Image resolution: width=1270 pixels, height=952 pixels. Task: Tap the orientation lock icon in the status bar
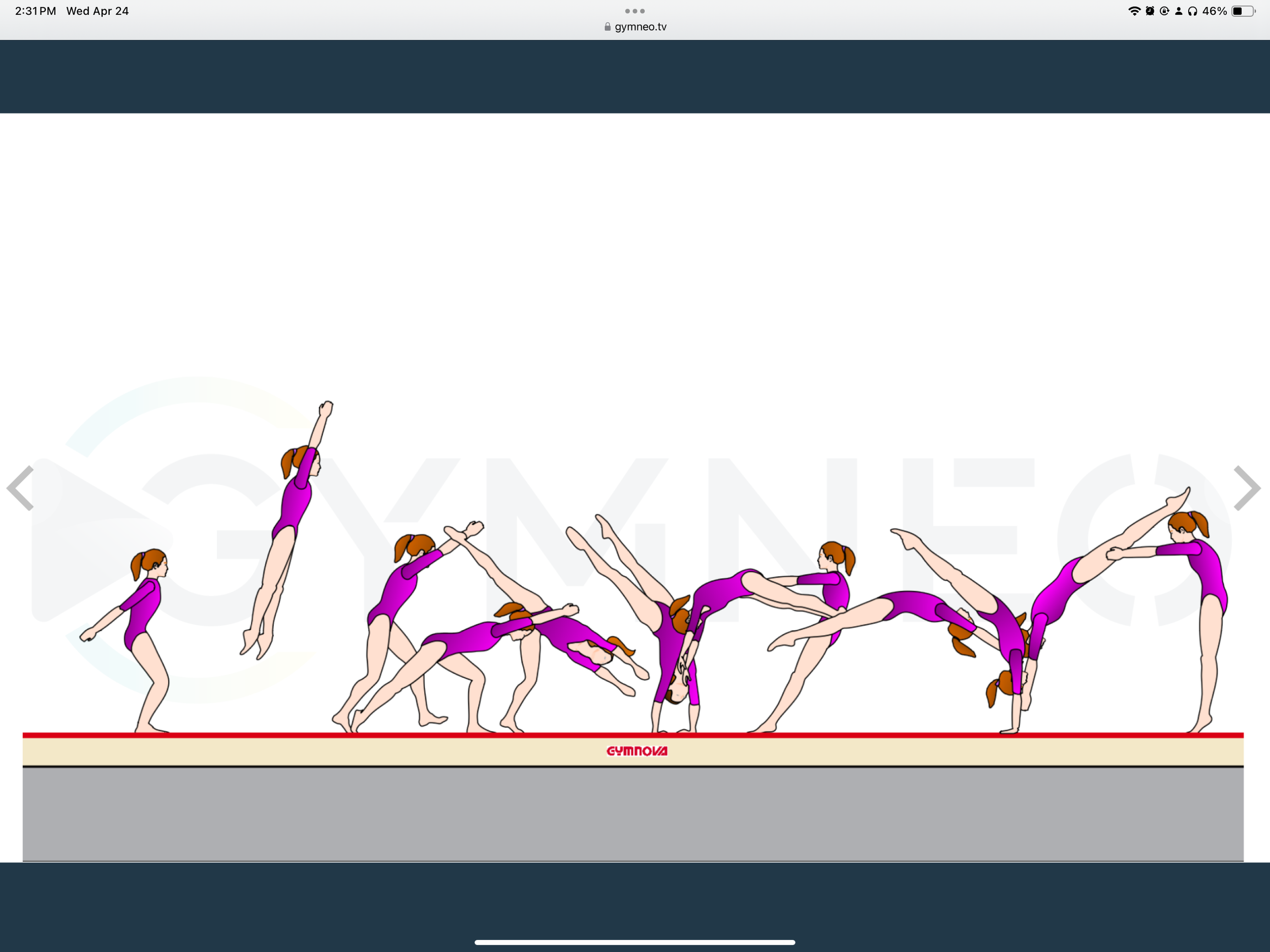pyautogui.click(x=1164, y=10)
